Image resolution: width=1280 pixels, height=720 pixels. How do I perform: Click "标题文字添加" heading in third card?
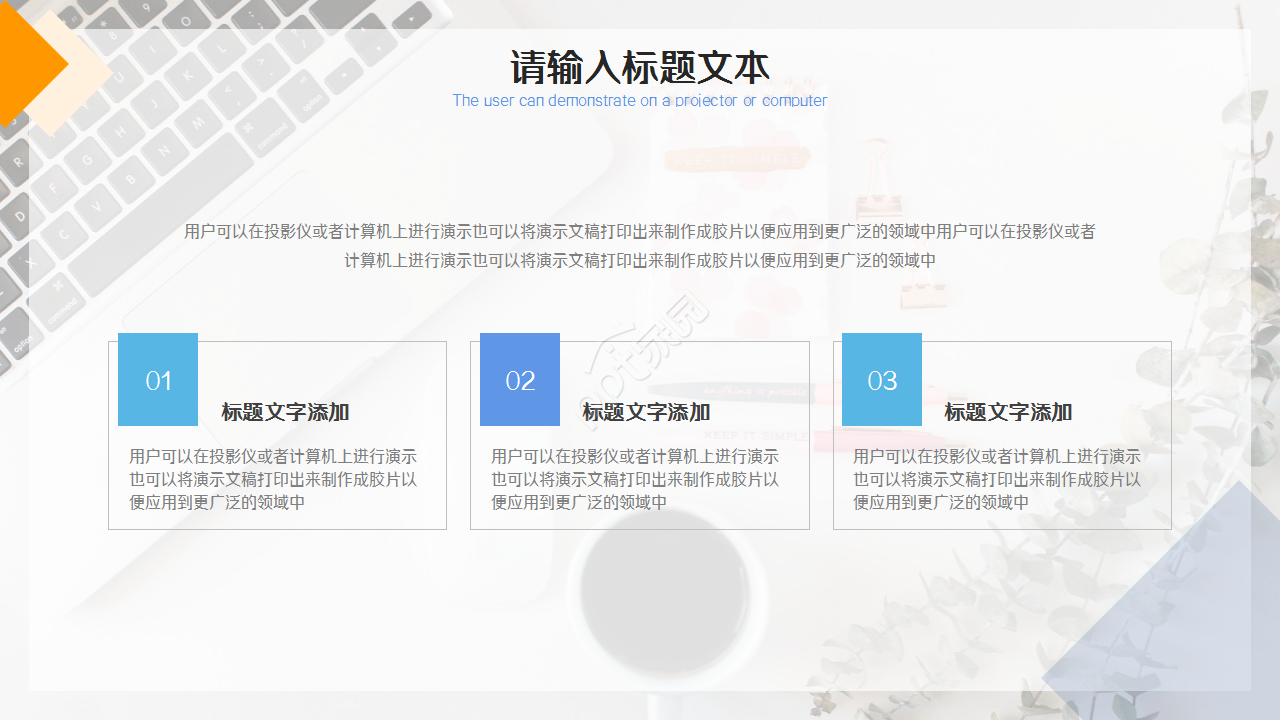[x=1010, y=412]
